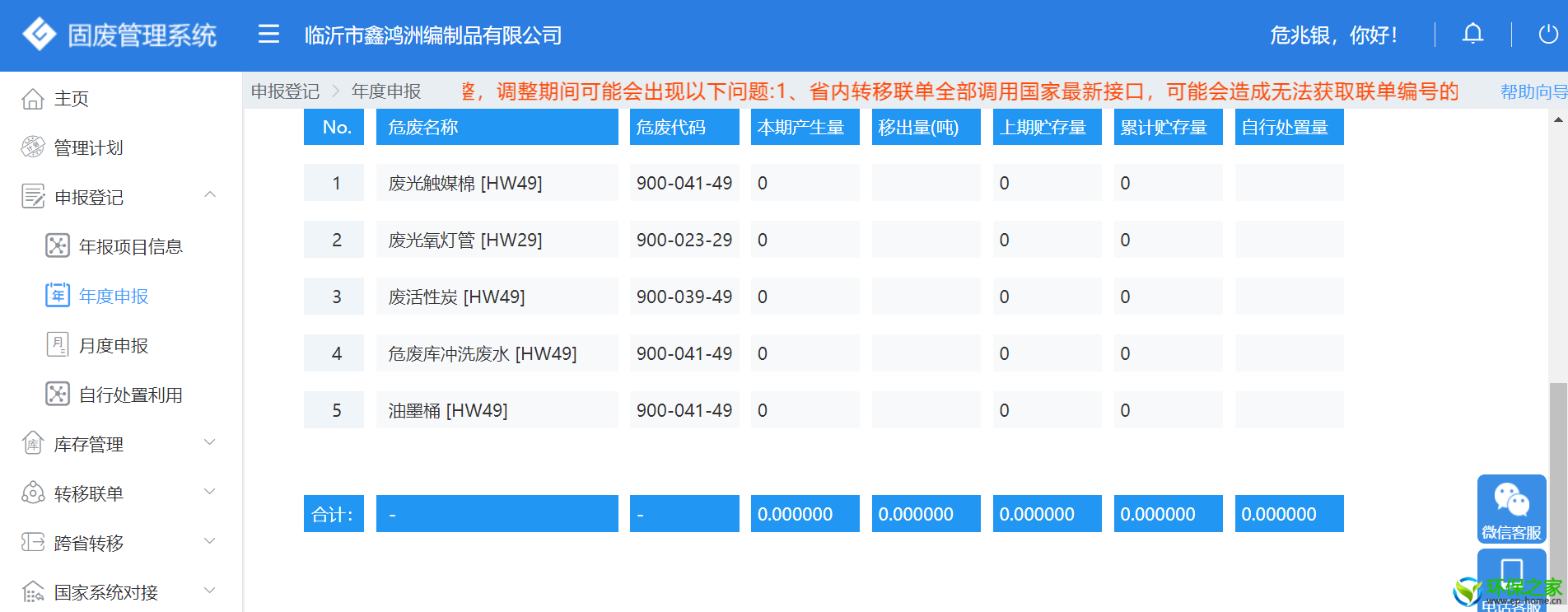Click the 主页 home icon in sidebar
1568x612 pixels.
tap(33, 99)
